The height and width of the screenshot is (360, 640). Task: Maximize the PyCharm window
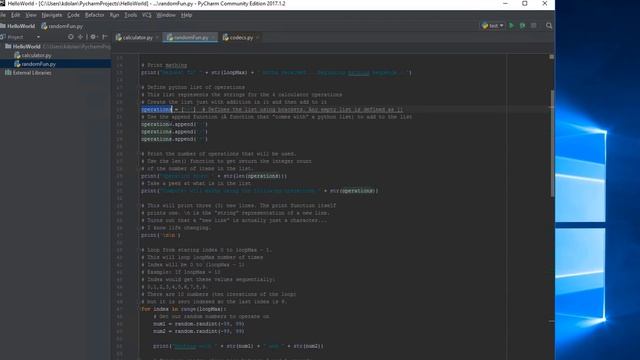point(525,4)
